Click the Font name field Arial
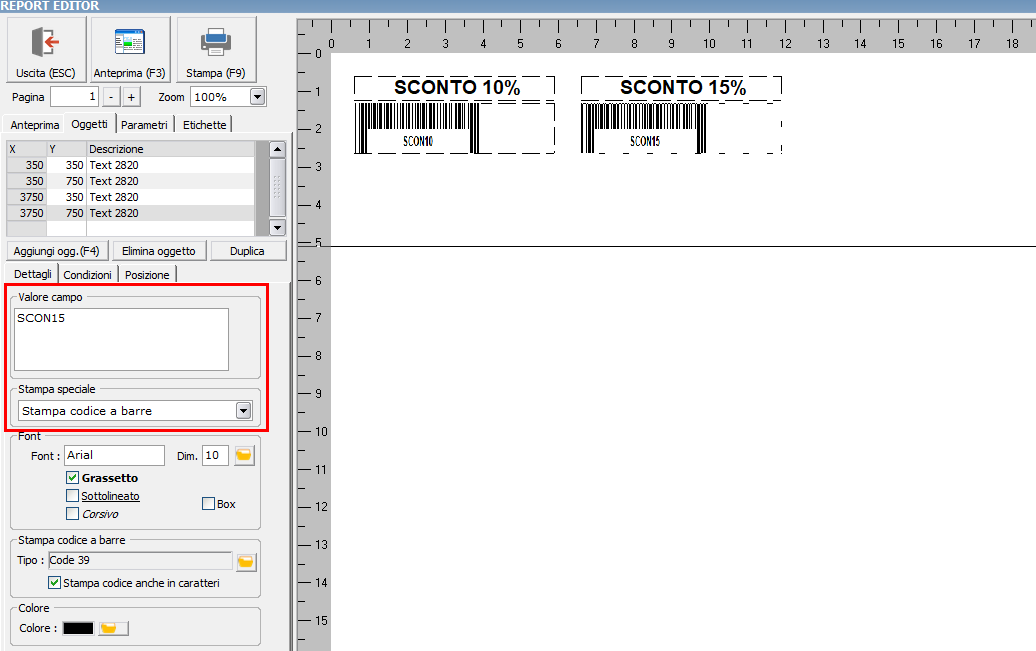Screen dimensions: 1036x651 (x=114, y=455)
